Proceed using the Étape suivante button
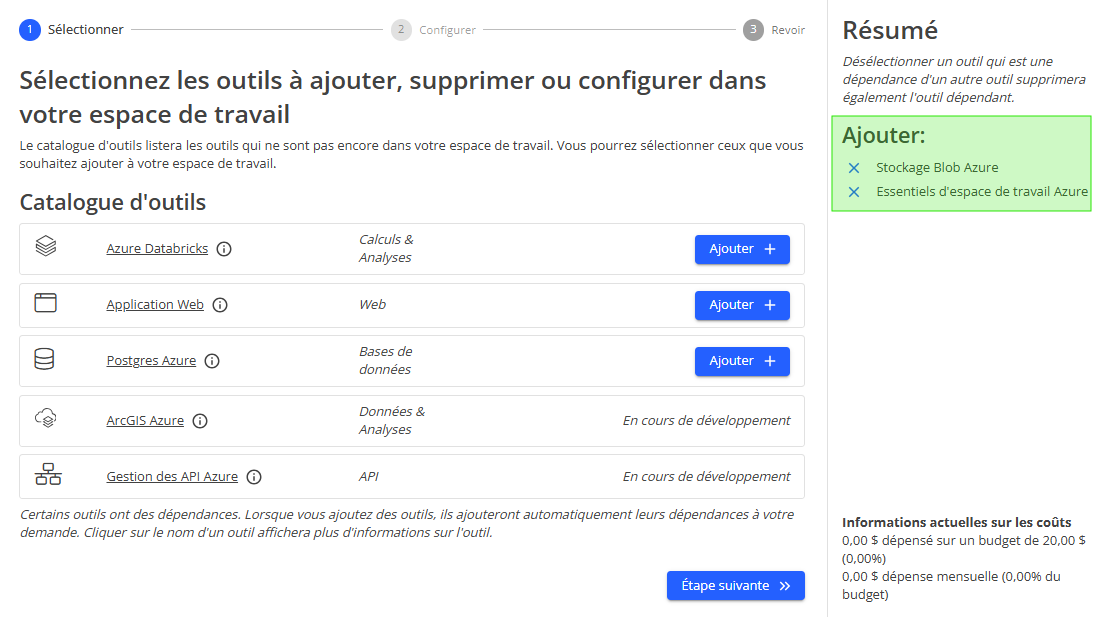Image resolution: width=1098 pixels, height=617 pixels. coord(735,585)
